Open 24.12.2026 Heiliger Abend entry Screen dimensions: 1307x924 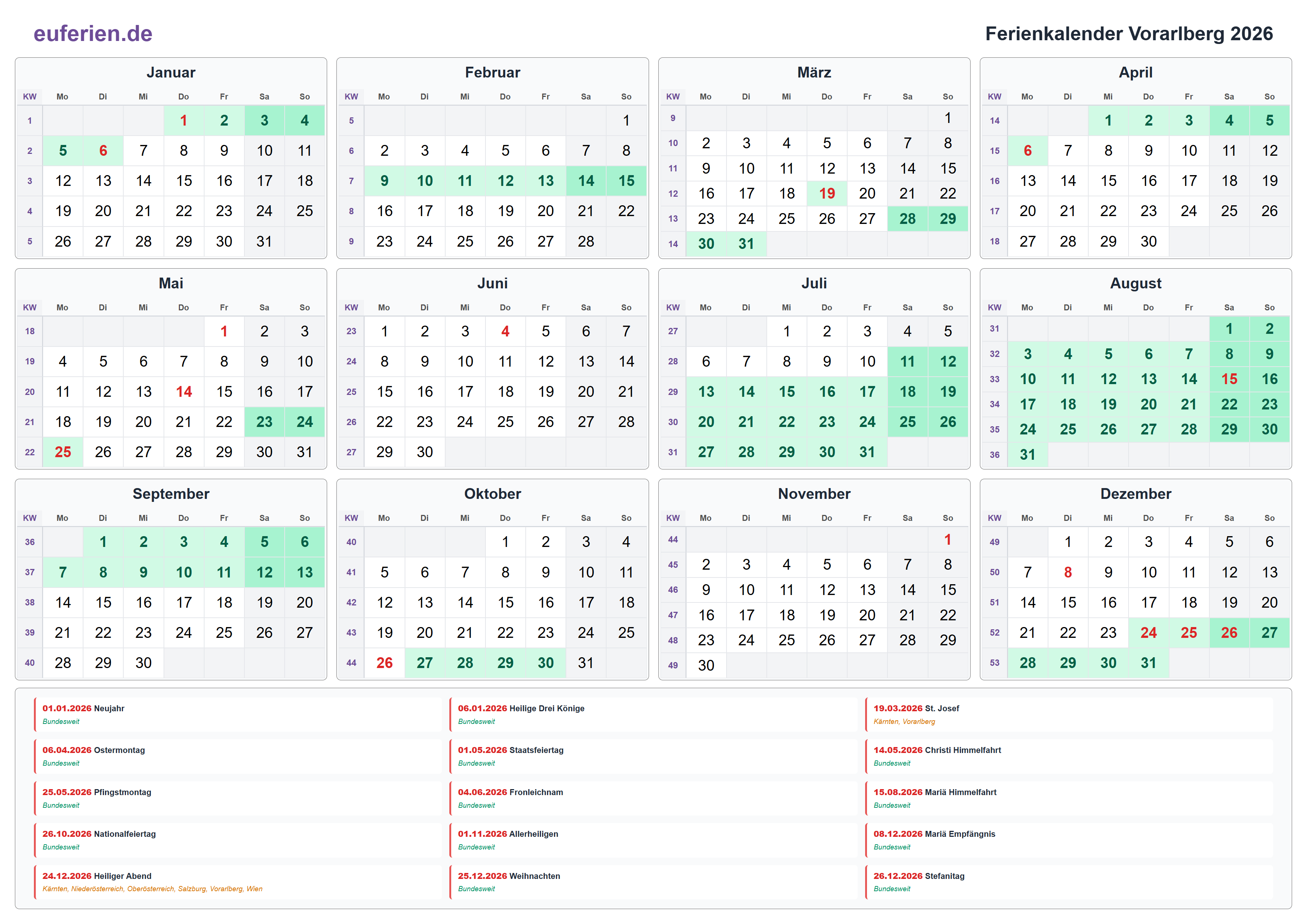[237, 882]
